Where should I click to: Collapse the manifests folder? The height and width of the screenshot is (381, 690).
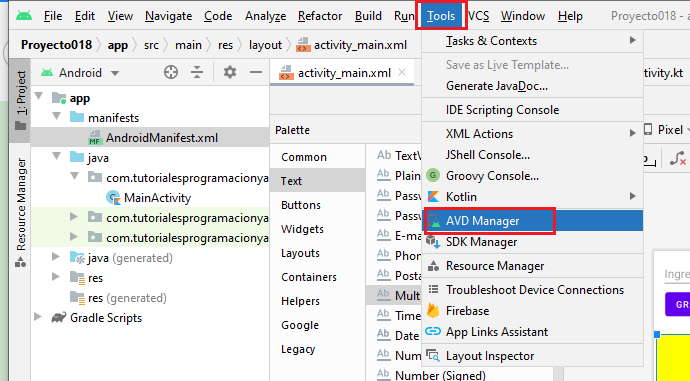click(56, 117)
